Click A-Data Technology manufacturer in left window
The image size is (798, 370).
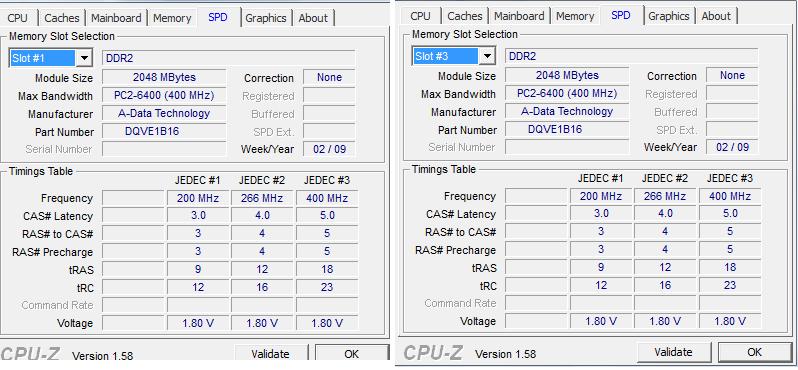[164, 113]
